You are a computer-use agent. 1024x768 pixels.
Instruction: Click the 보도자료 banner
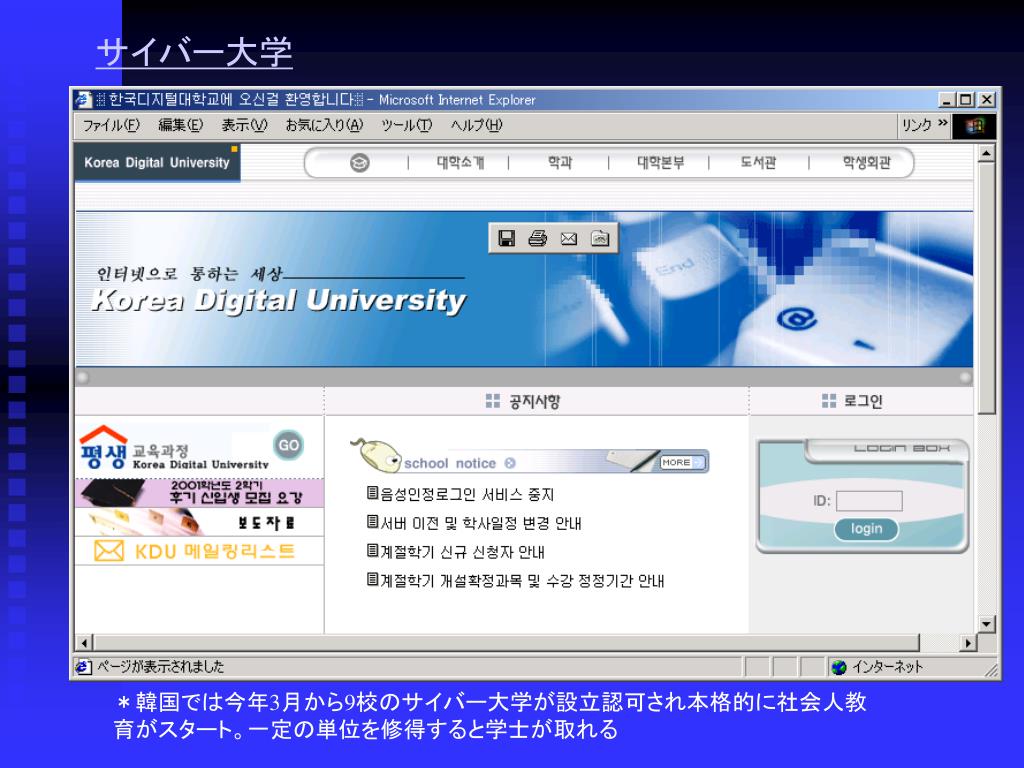click(199, 522)
